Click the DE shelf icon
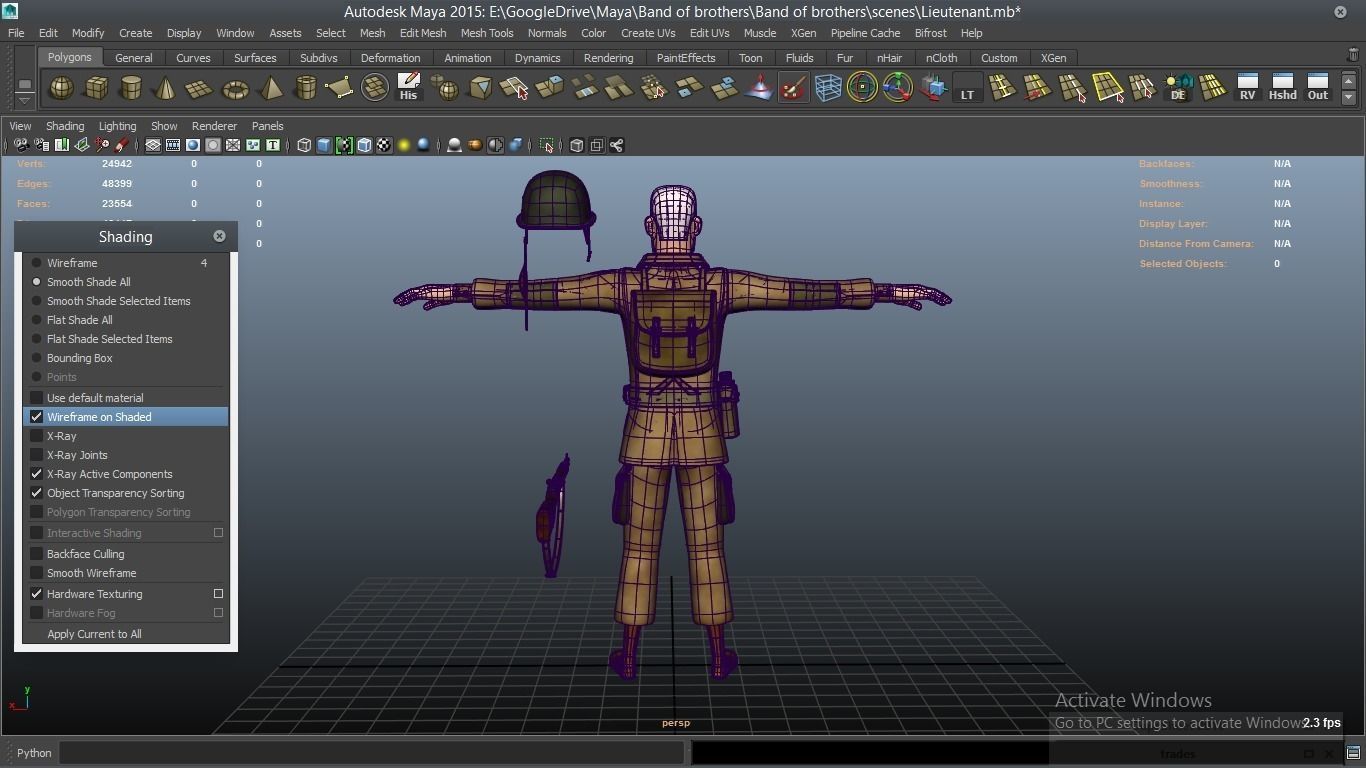 coord(1177,88)
